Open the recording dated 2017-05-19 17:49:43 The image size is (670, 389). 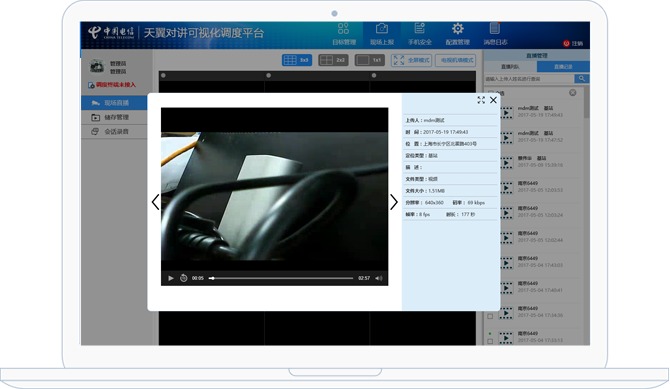coord(541,112)
